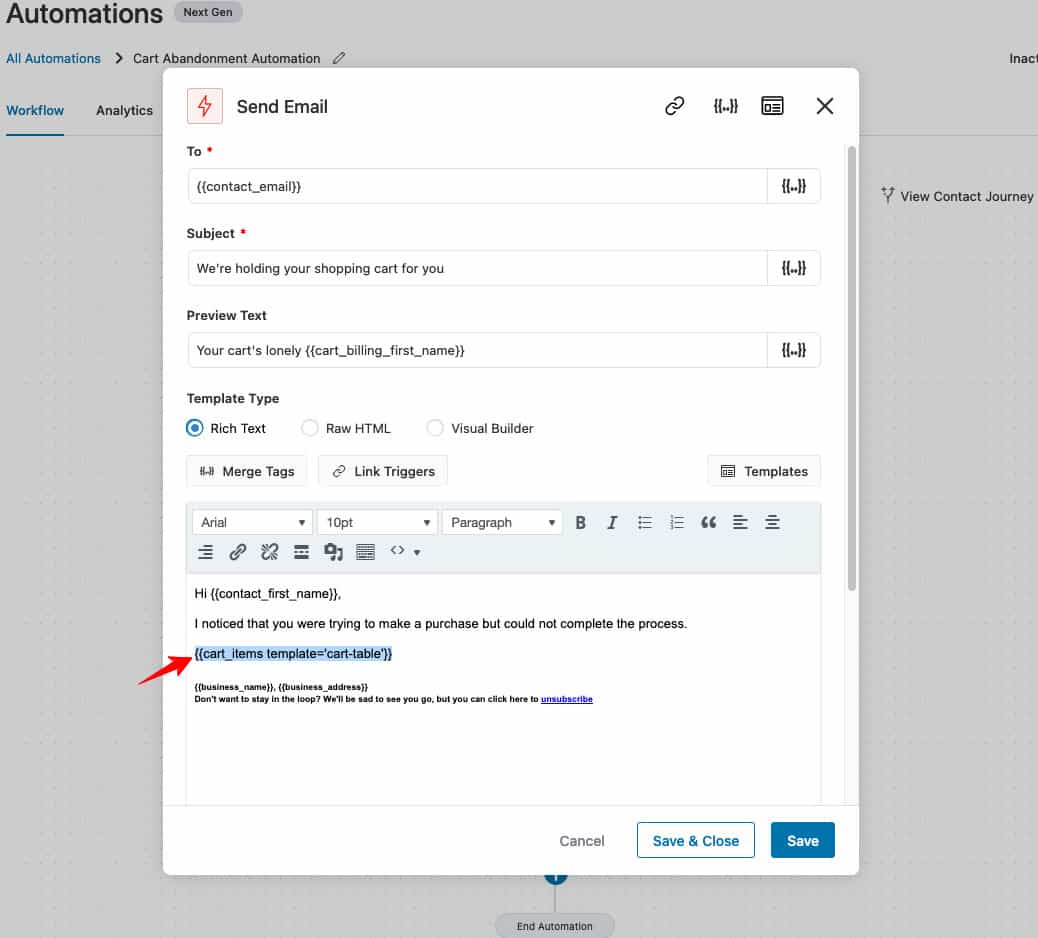
Task: Click the insert link icon in editor toolbar
Action: click(x=237, y=552)
